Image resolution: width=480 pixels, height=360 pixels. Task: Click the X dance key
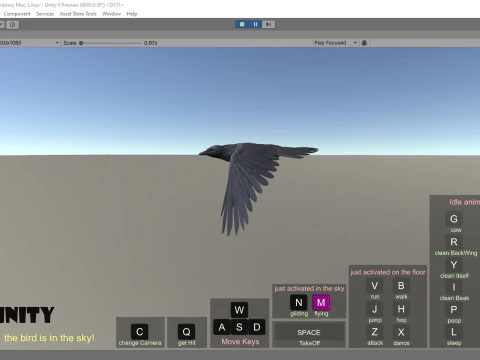tap(401, 332)
